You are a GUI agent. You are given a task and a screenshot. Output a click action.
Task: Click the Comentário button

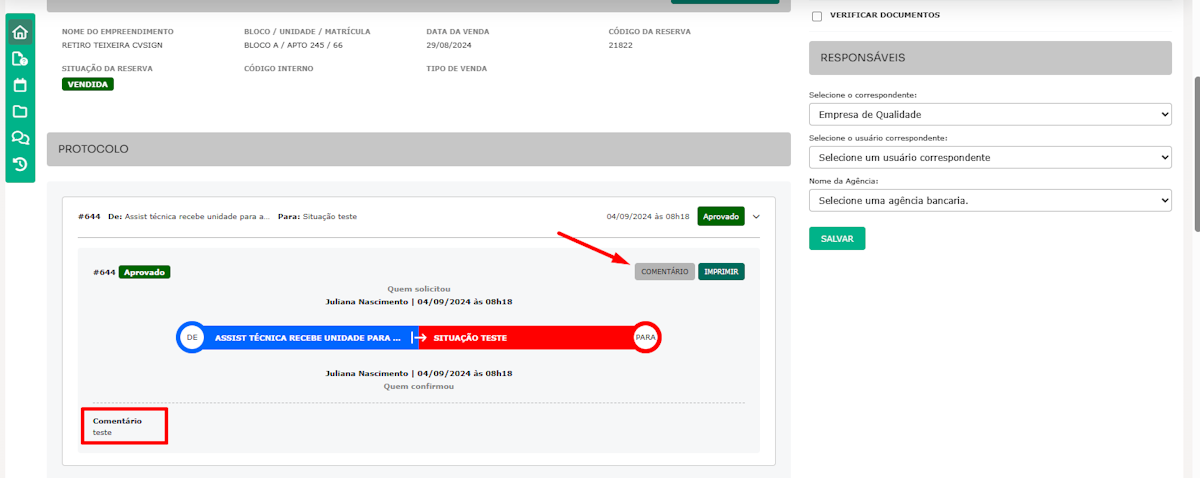pyautogui.click(x=665, y=272)
